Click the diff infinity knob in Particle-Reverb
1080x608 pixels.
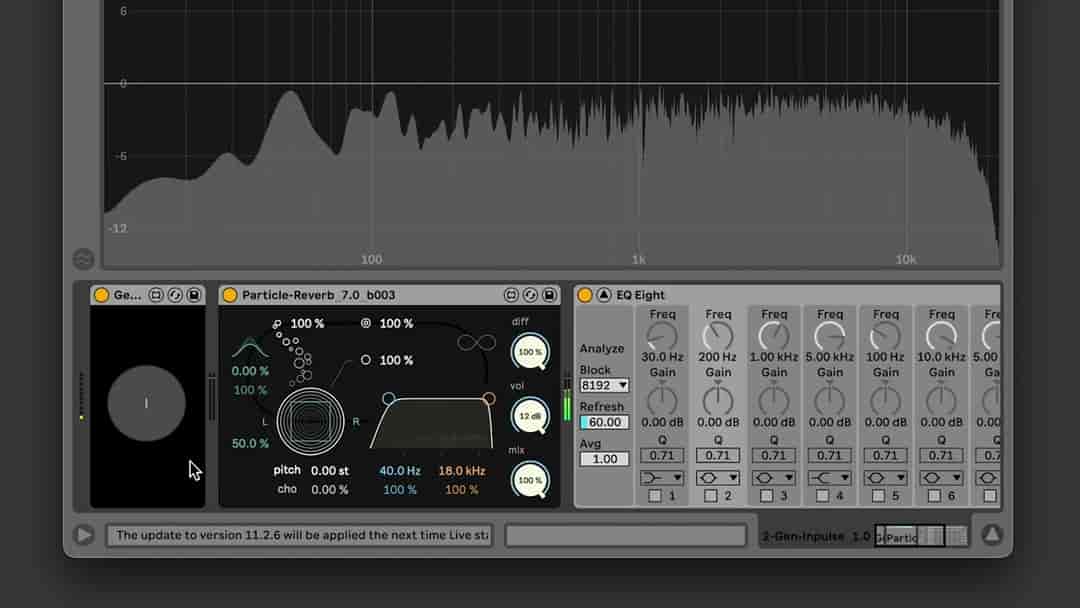(530, 352)
